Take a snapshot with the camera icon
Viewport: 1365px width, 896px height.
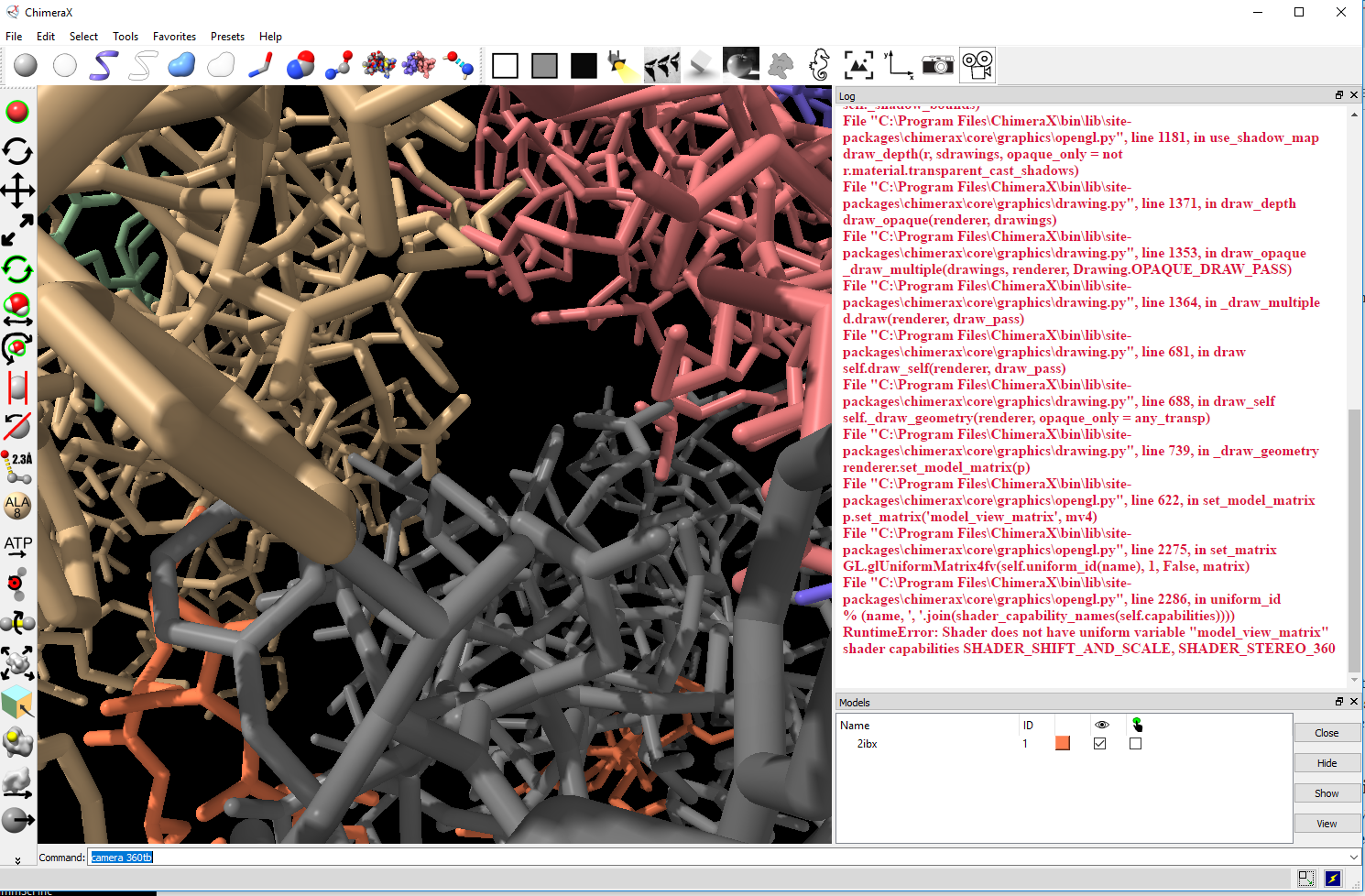(937, 65)
